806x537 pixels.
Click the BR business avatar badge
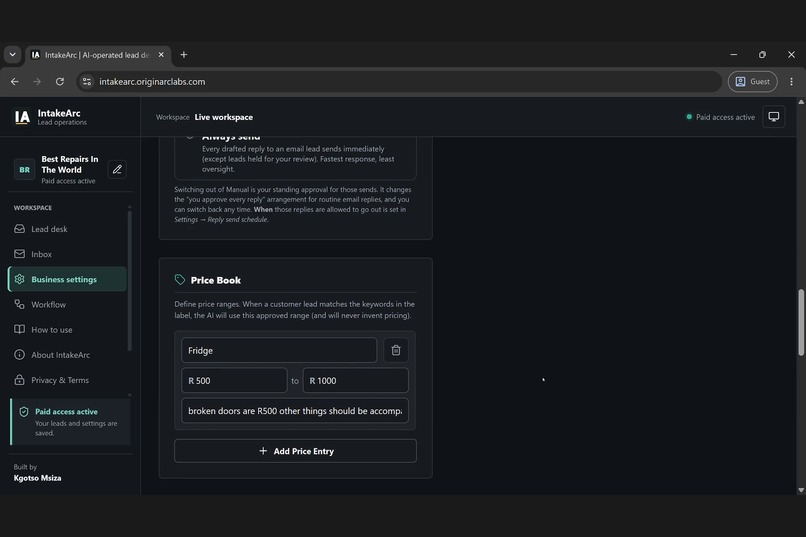tap(25, 170)
